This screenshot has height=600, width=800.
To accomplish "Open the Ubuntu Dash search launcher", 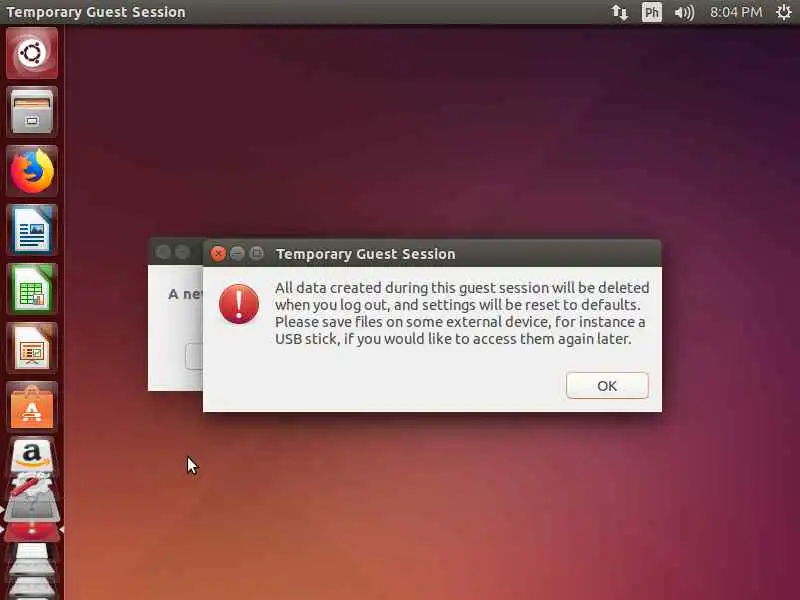I will point(32,53).
